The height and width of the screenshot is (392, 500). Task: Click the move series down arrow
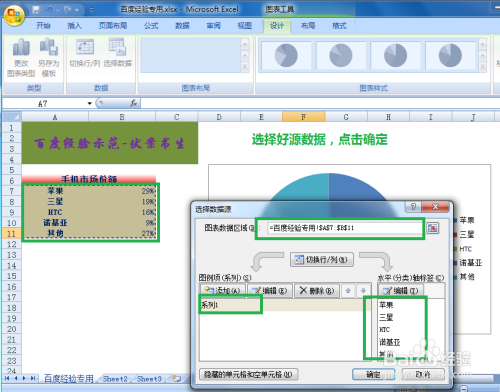tap(363, 291)
